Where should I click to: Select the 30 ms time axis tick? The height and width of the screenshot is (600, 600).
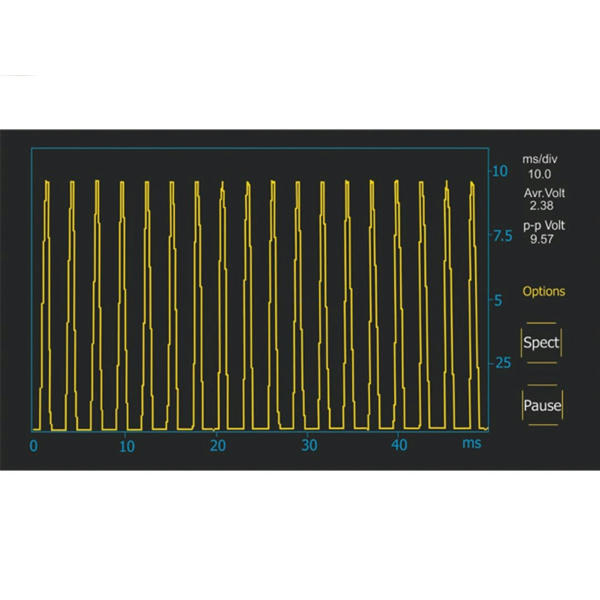pos(310,445)
